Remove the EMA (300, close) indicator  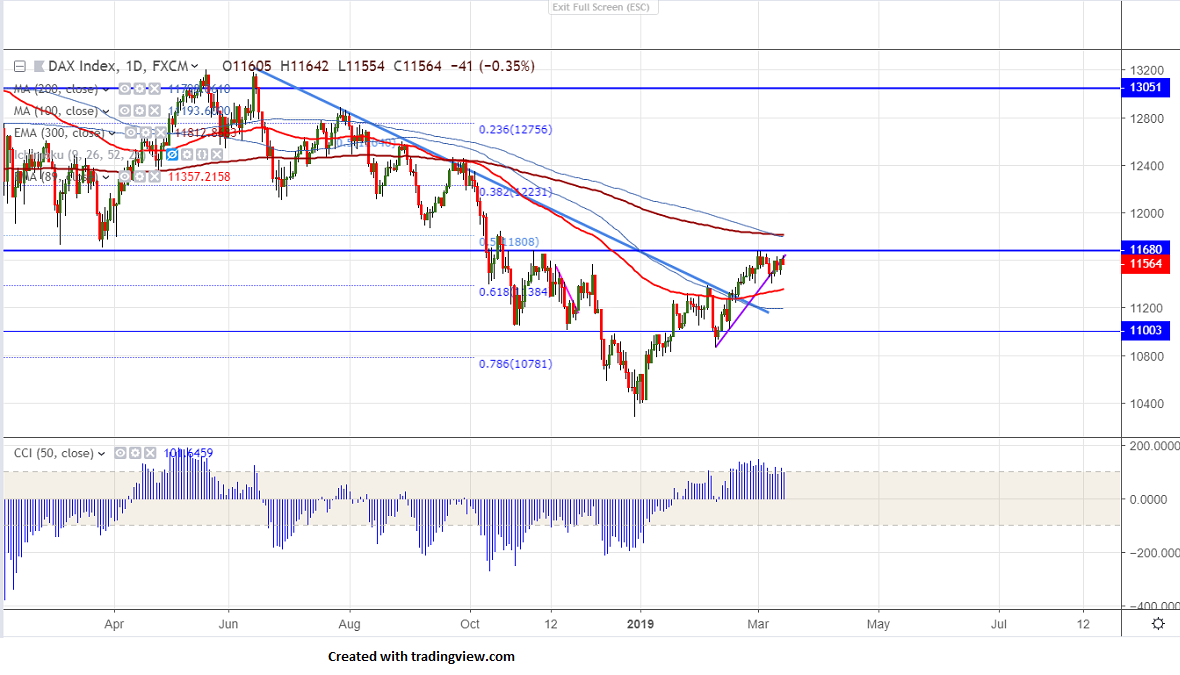point(160,132)
